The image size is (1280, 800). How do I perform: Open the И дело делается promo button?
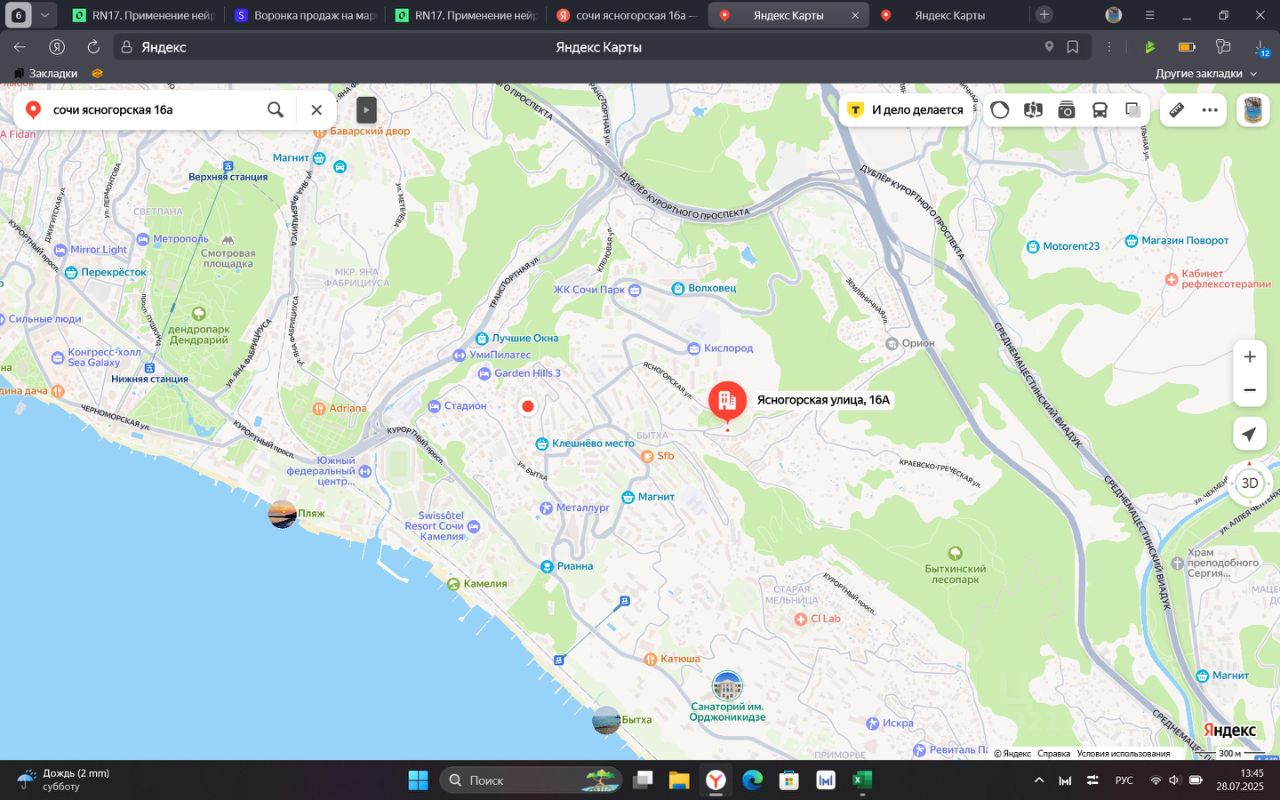point(906,110)
